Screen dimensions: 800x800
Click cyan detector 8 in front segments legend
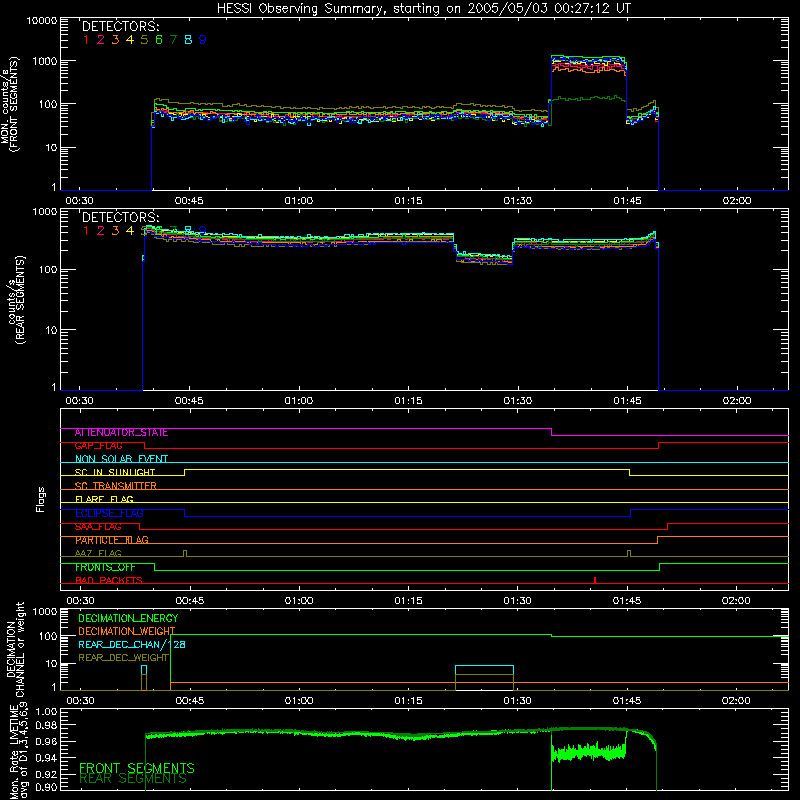point(188,40)
